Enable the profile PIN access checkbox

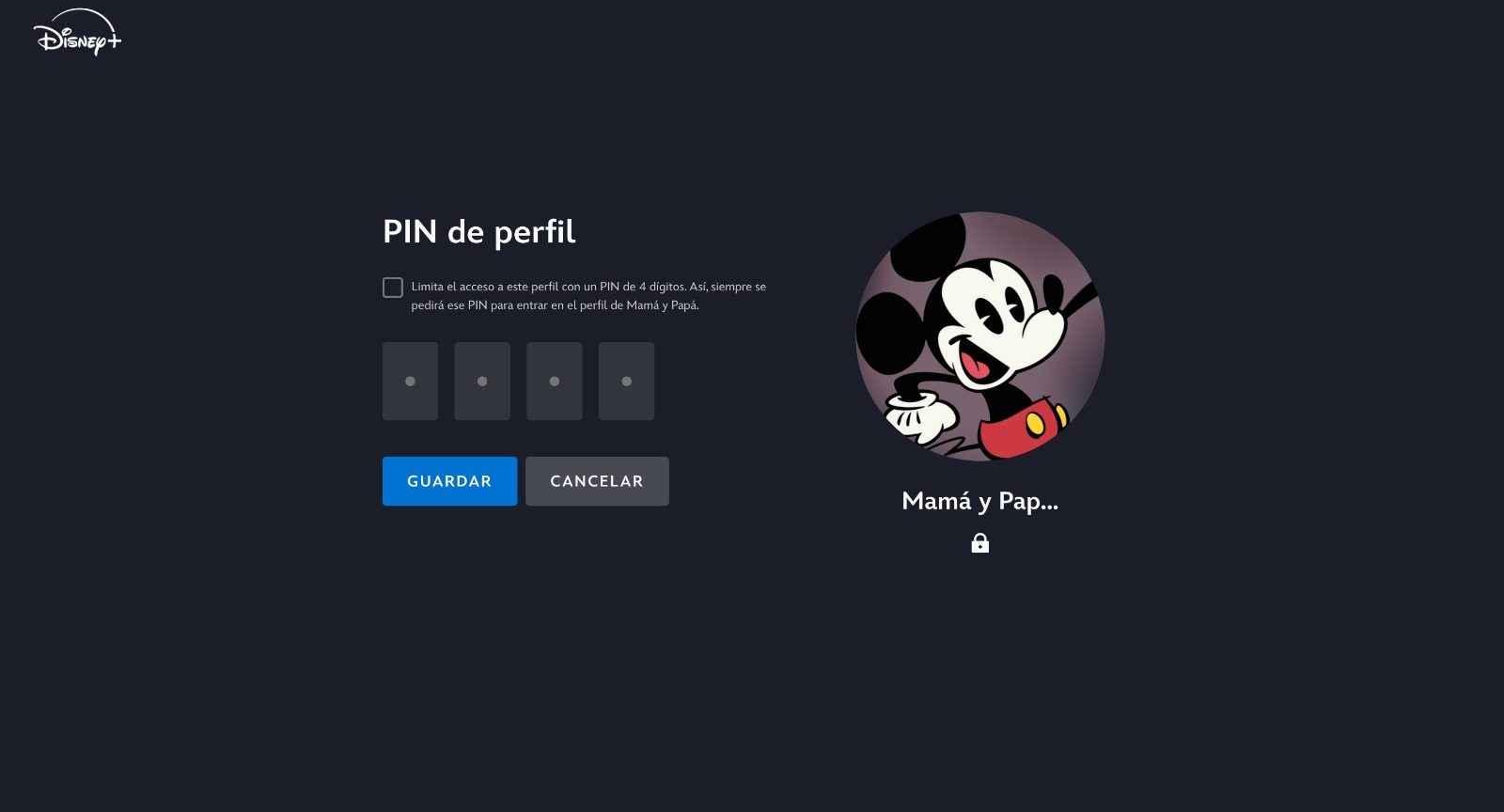[393, 288]
